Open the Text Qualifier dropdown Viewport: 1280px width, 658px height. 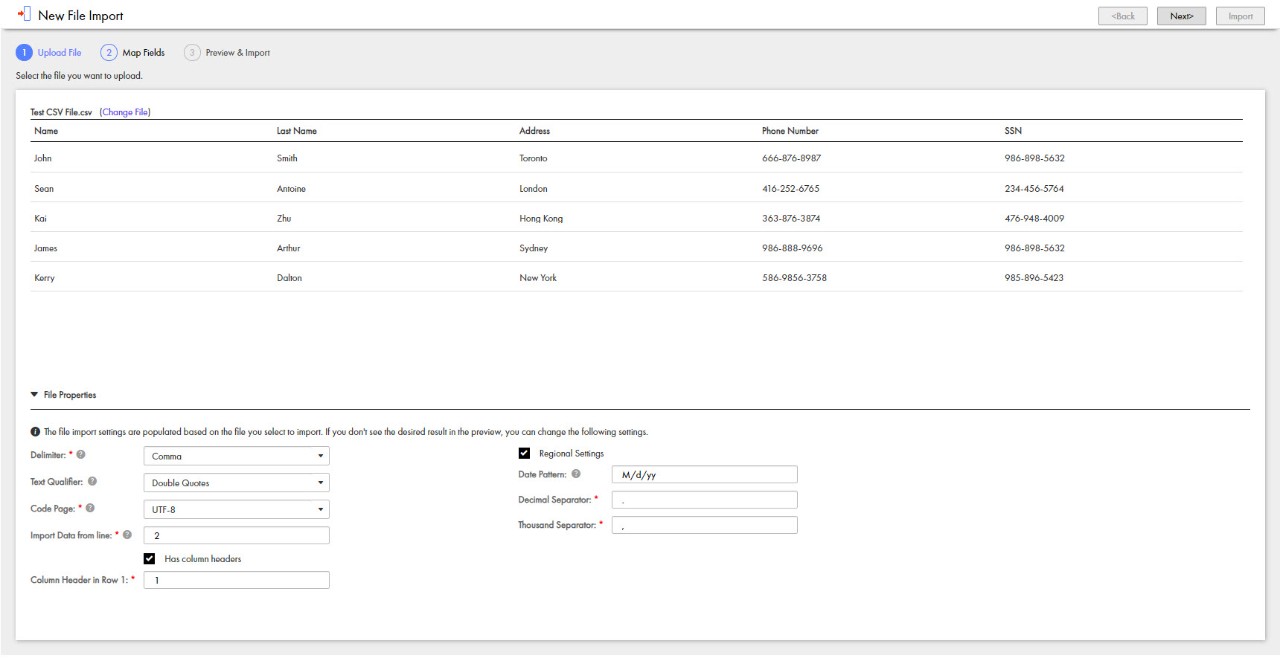pos(237,483)
